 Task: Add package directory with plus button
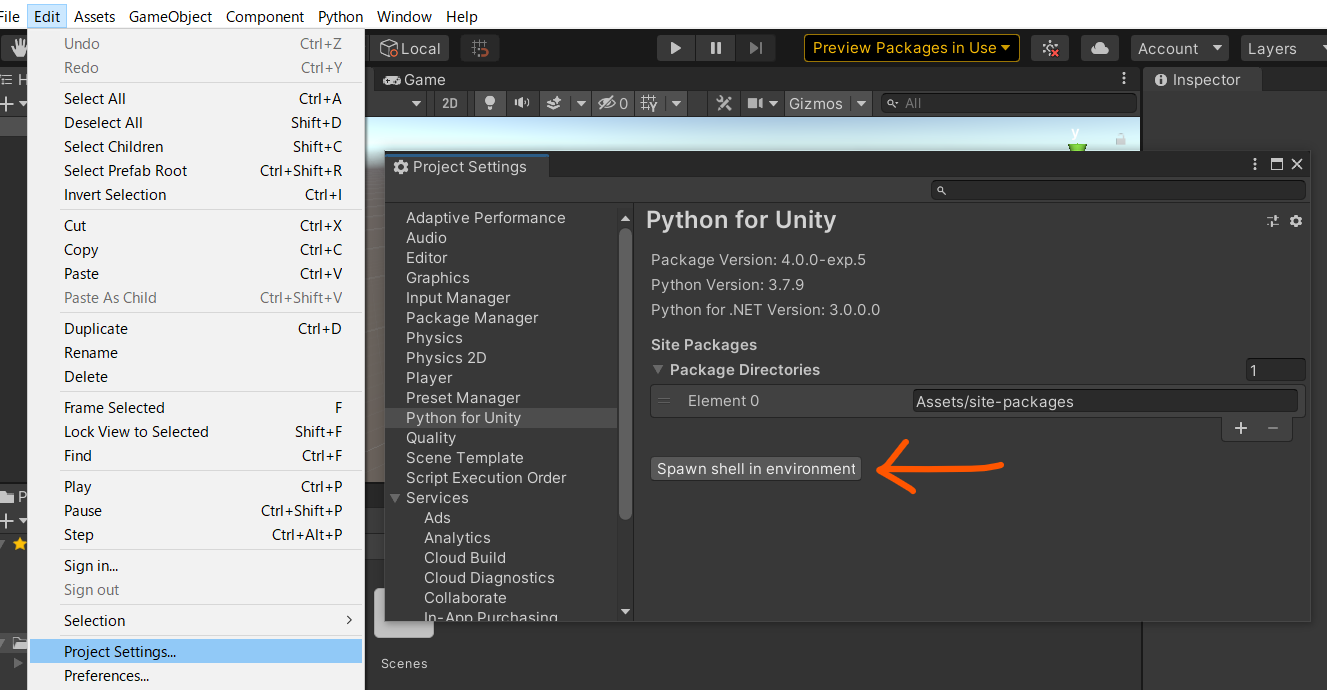click(x=1241, y=428)
